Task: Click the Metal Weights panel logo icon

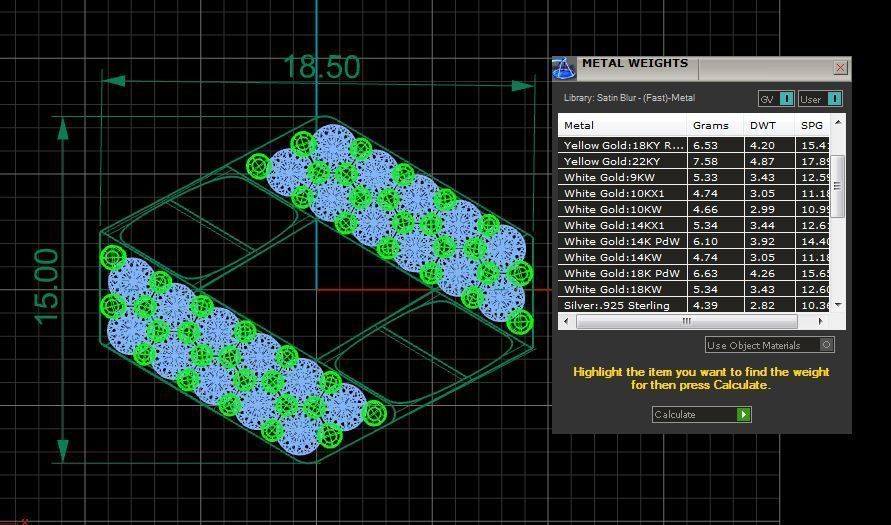Action: coord(564,69)
